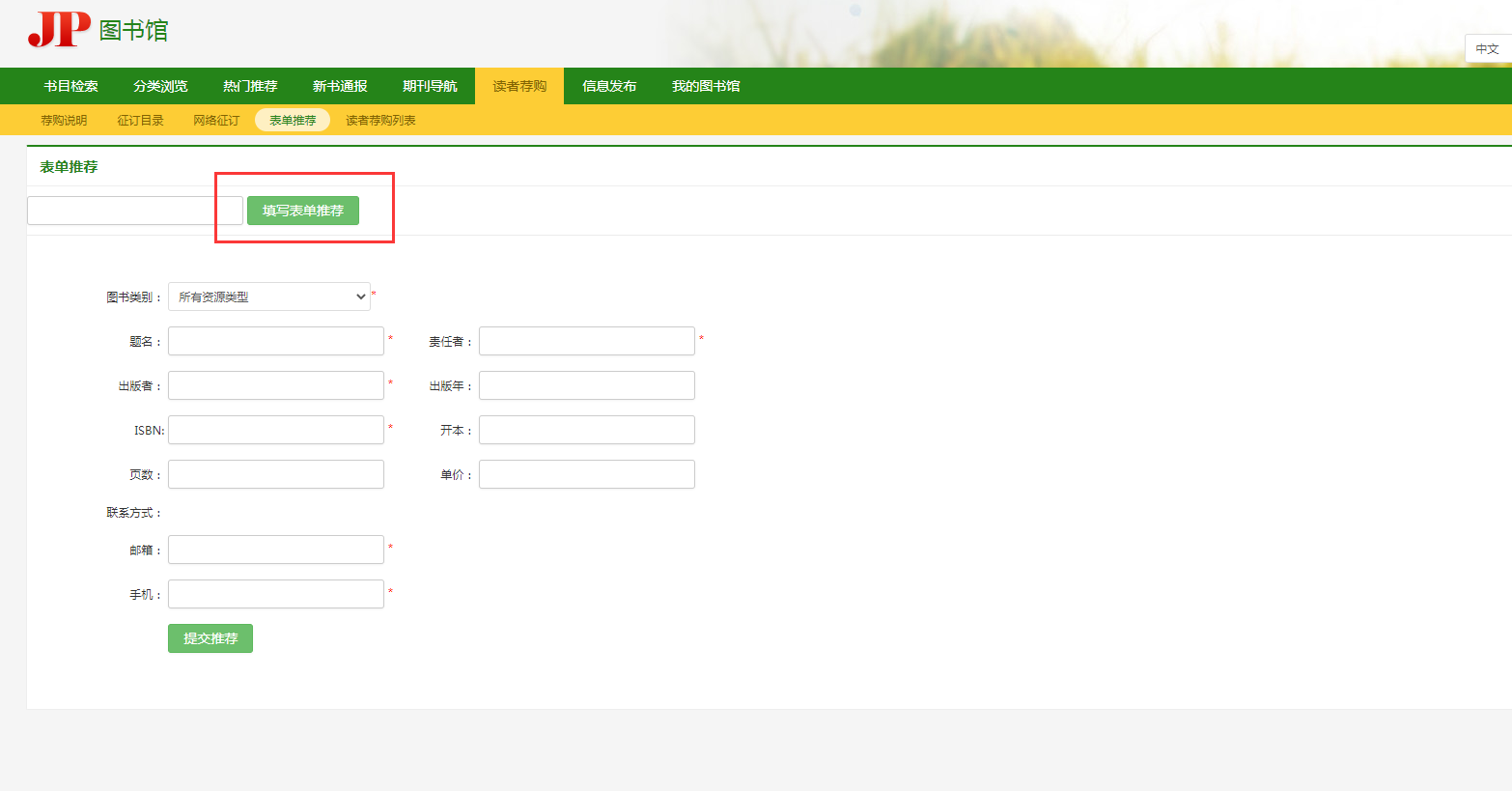This screenshot has width=1512, height=791.
Task: Open 我的图书馆 page
Action: coord(706,86)
